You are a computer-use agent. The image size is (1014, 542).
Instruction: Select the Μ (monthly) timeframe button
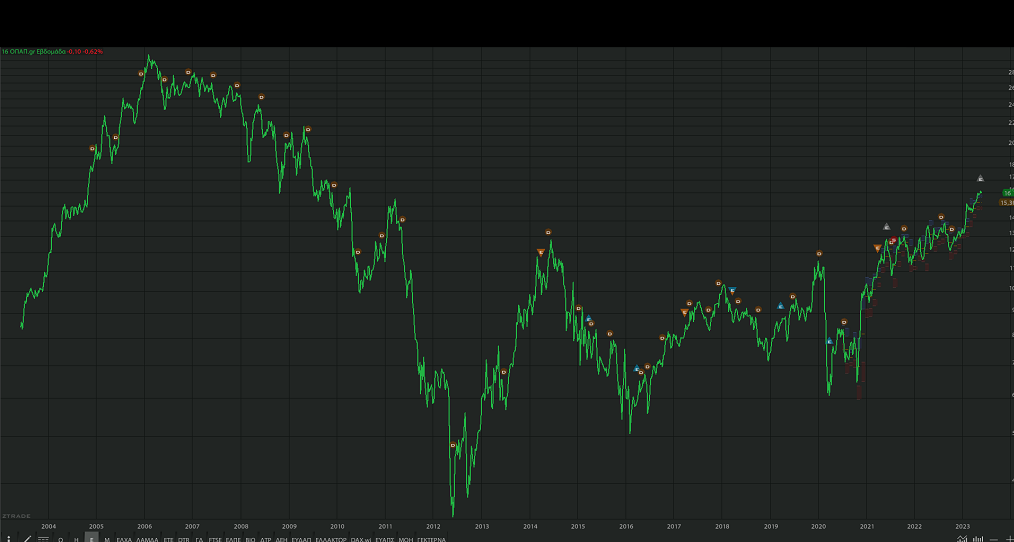point(107,539)
